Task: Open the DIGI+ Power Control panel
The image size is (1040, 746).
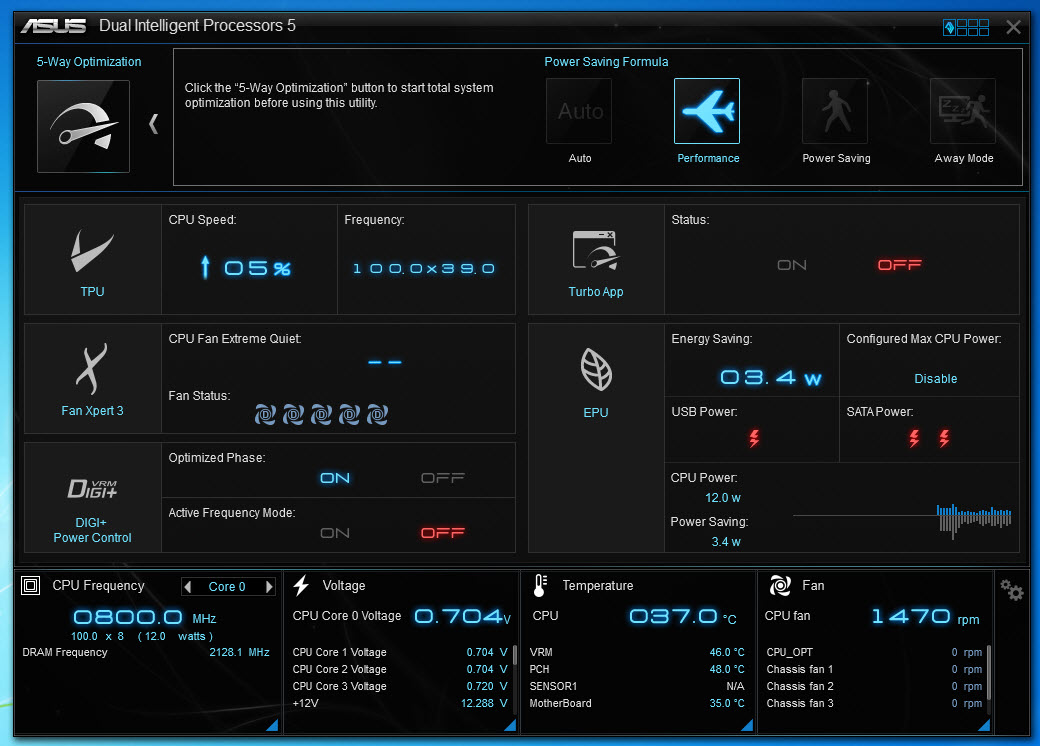Action: (92, 497)
